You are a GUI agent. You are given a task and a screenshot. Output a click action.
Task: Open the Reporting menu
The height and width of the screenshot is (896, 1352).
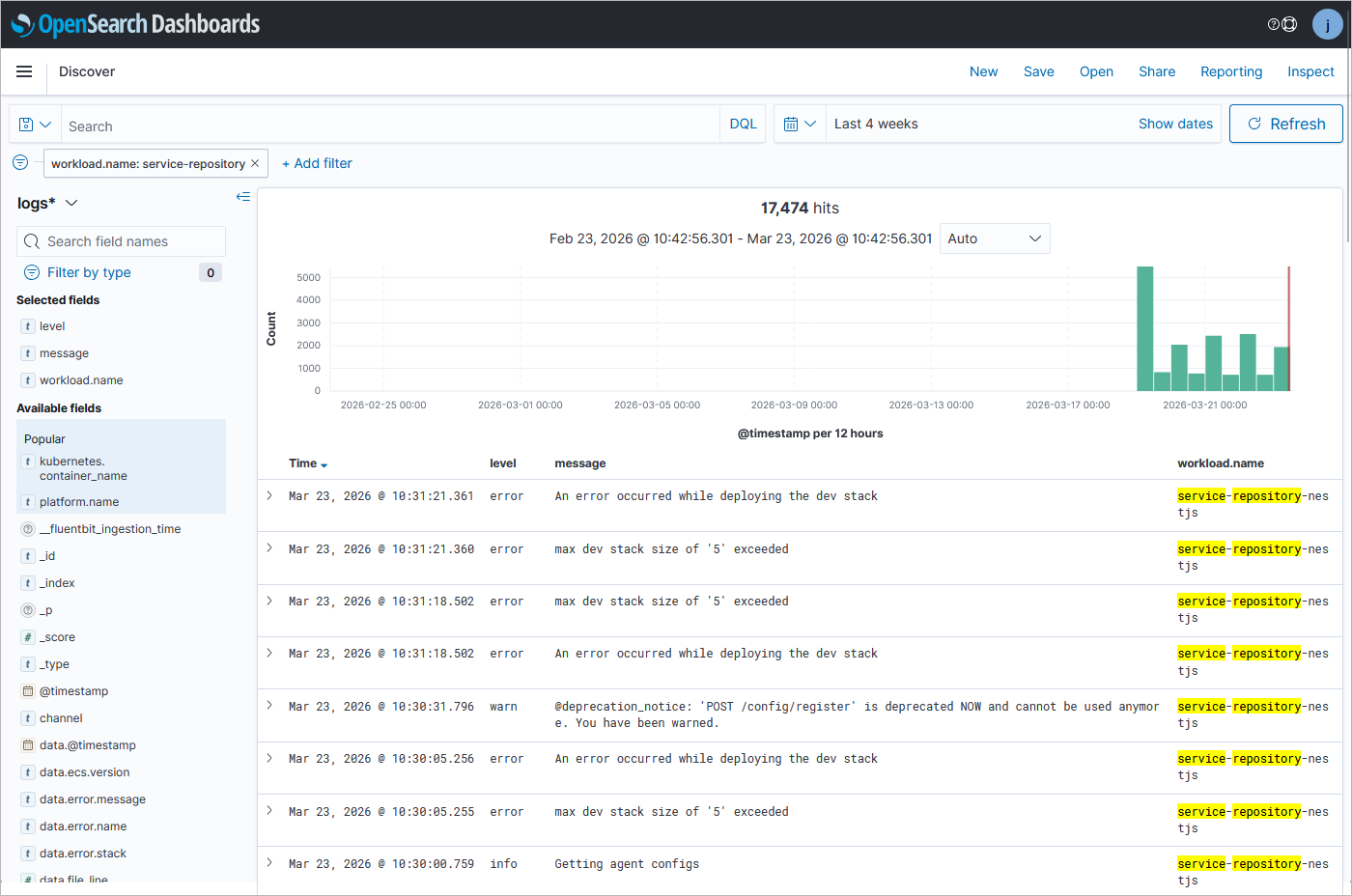click(x=1230, y=71)
